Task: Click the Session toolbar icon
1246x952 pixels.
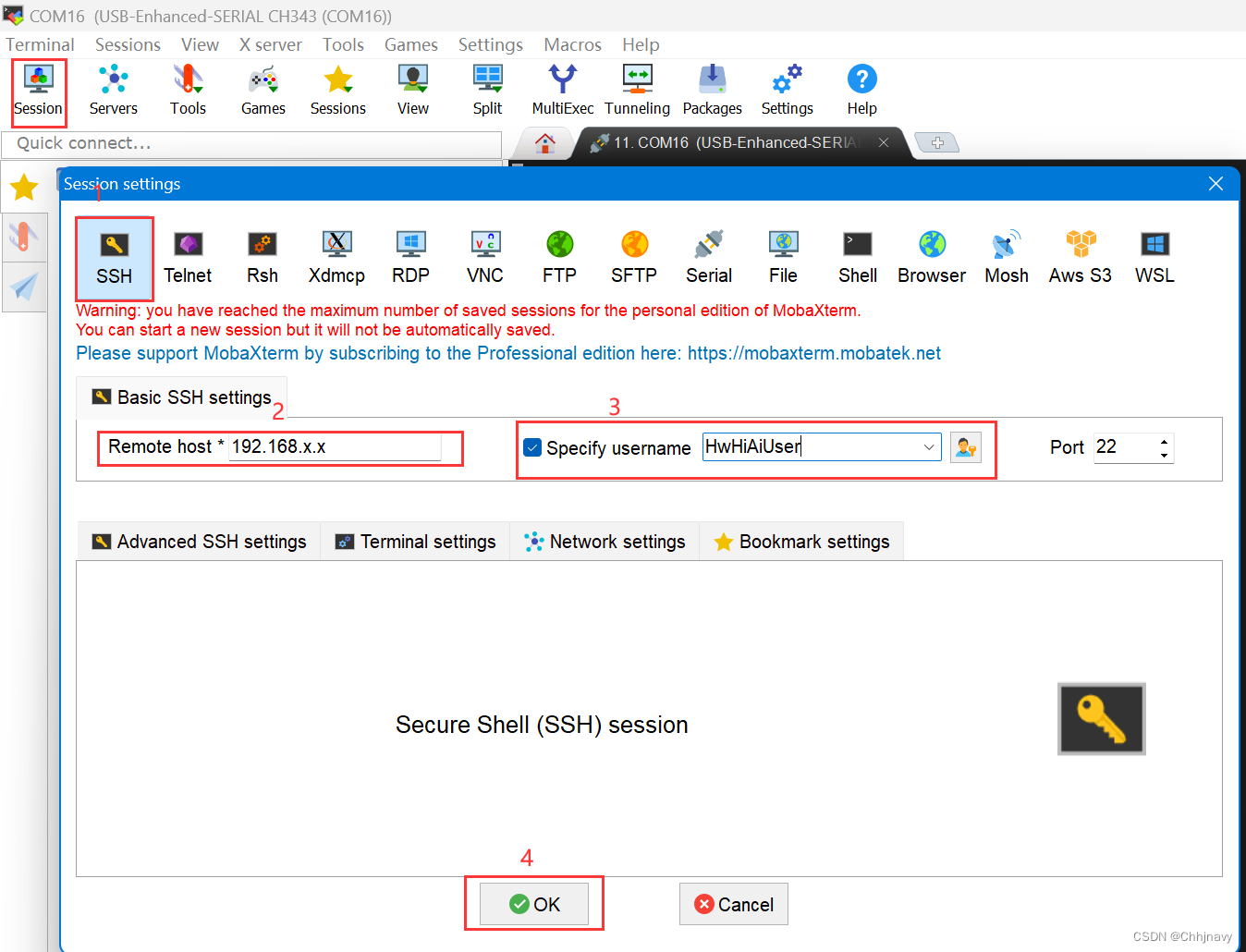Action: click(x=38, y=92)
